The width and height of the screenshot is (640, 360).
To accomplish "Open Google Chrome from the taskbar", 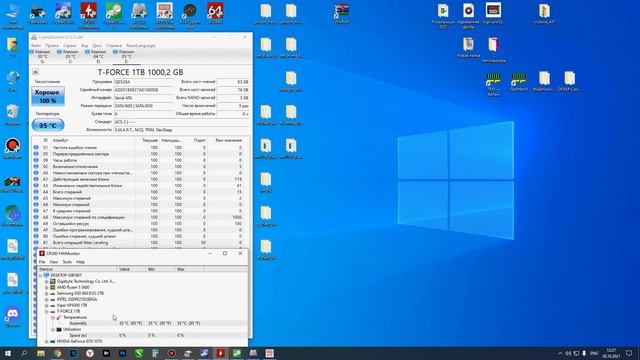I will coord(57,353).
